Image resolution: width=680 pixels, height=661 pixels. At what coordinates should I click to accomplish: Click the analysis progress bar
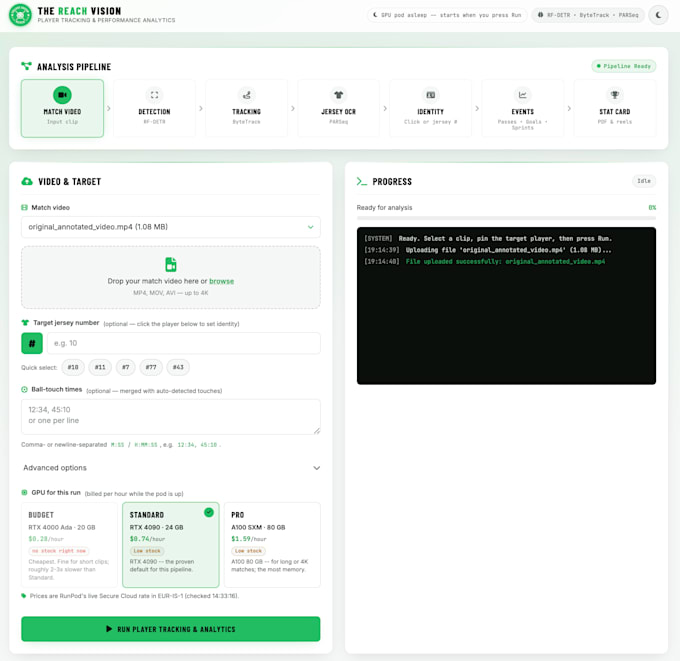506,218
